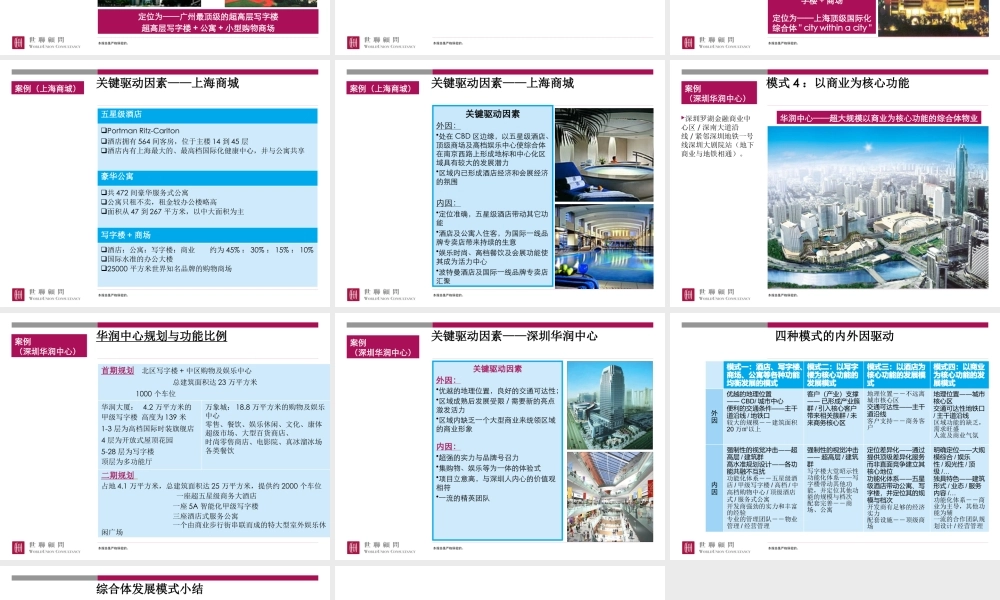The image size is (1000, 600).
Task: Select the 上海商城 slide with pool photos
Action: [499, 184]
